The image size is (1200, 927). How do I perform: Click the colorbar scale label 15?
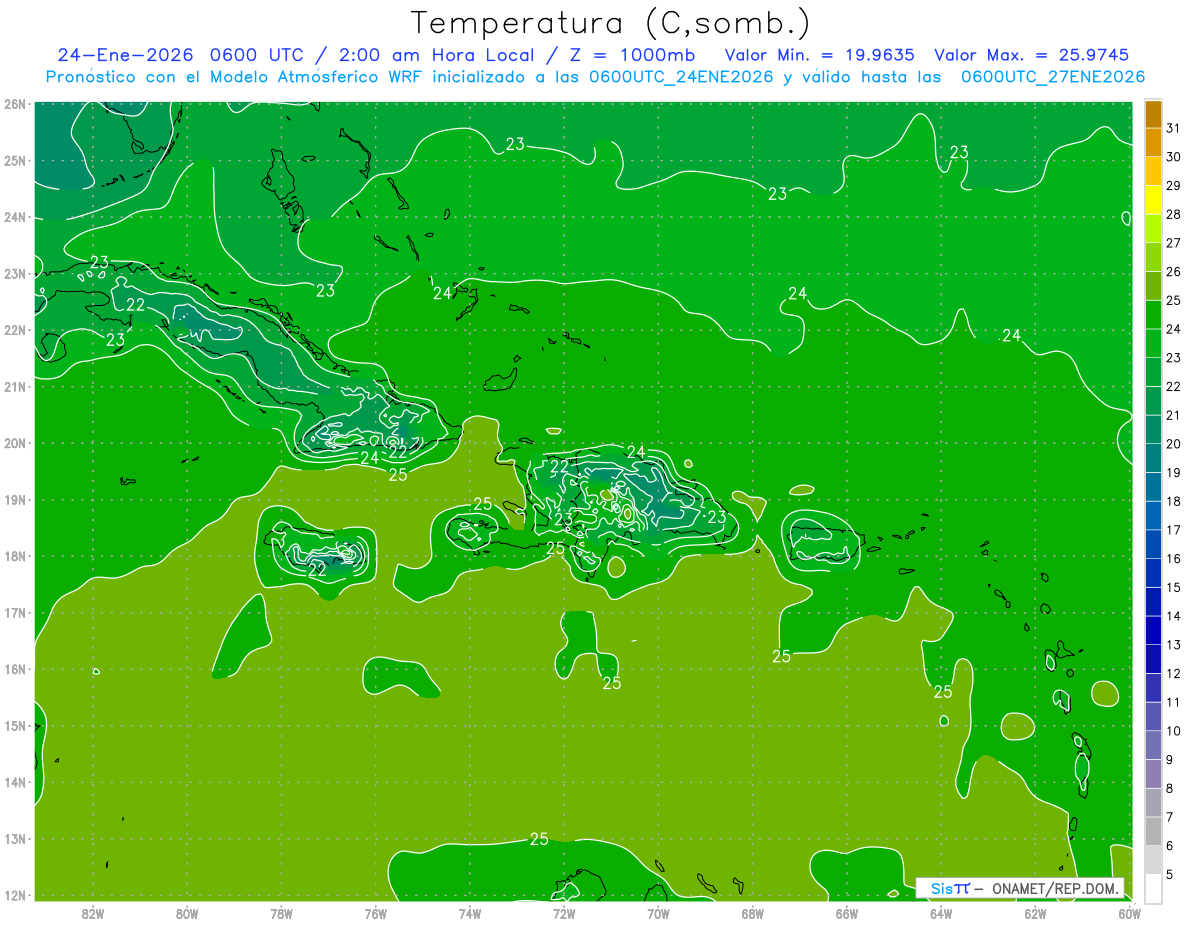click(x=1173, y=587)
